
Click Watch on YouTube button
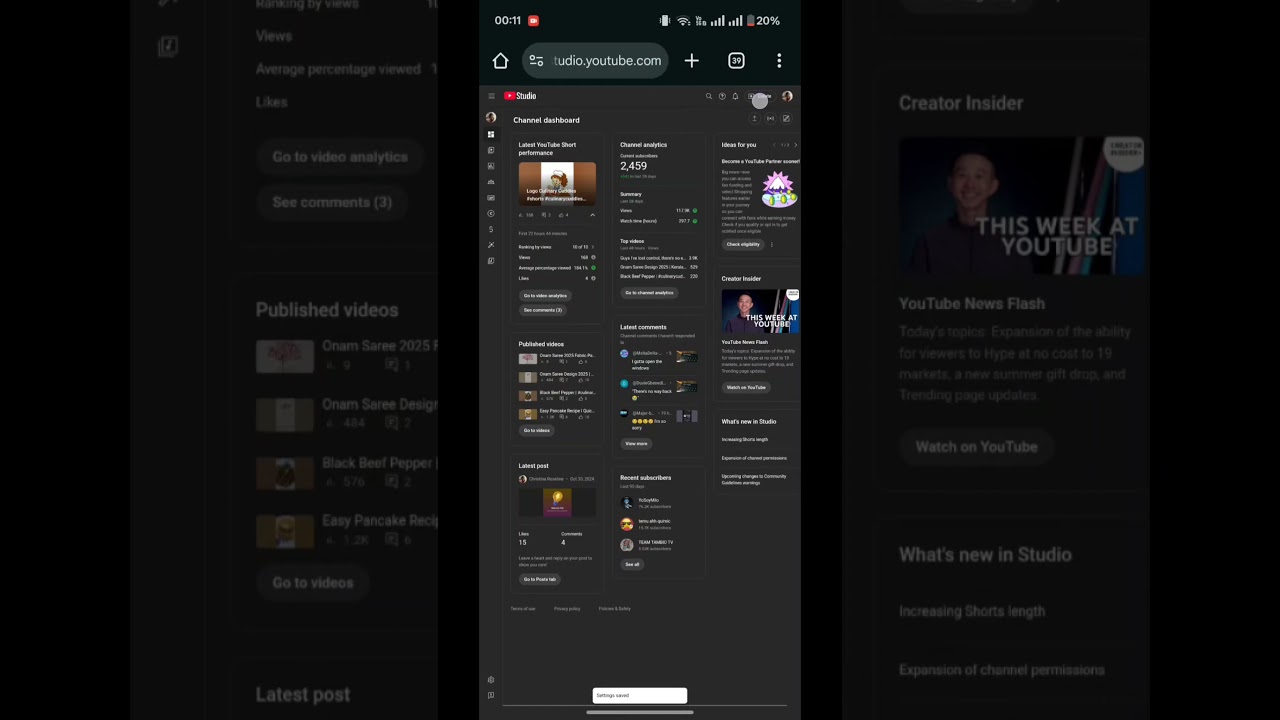746,387
